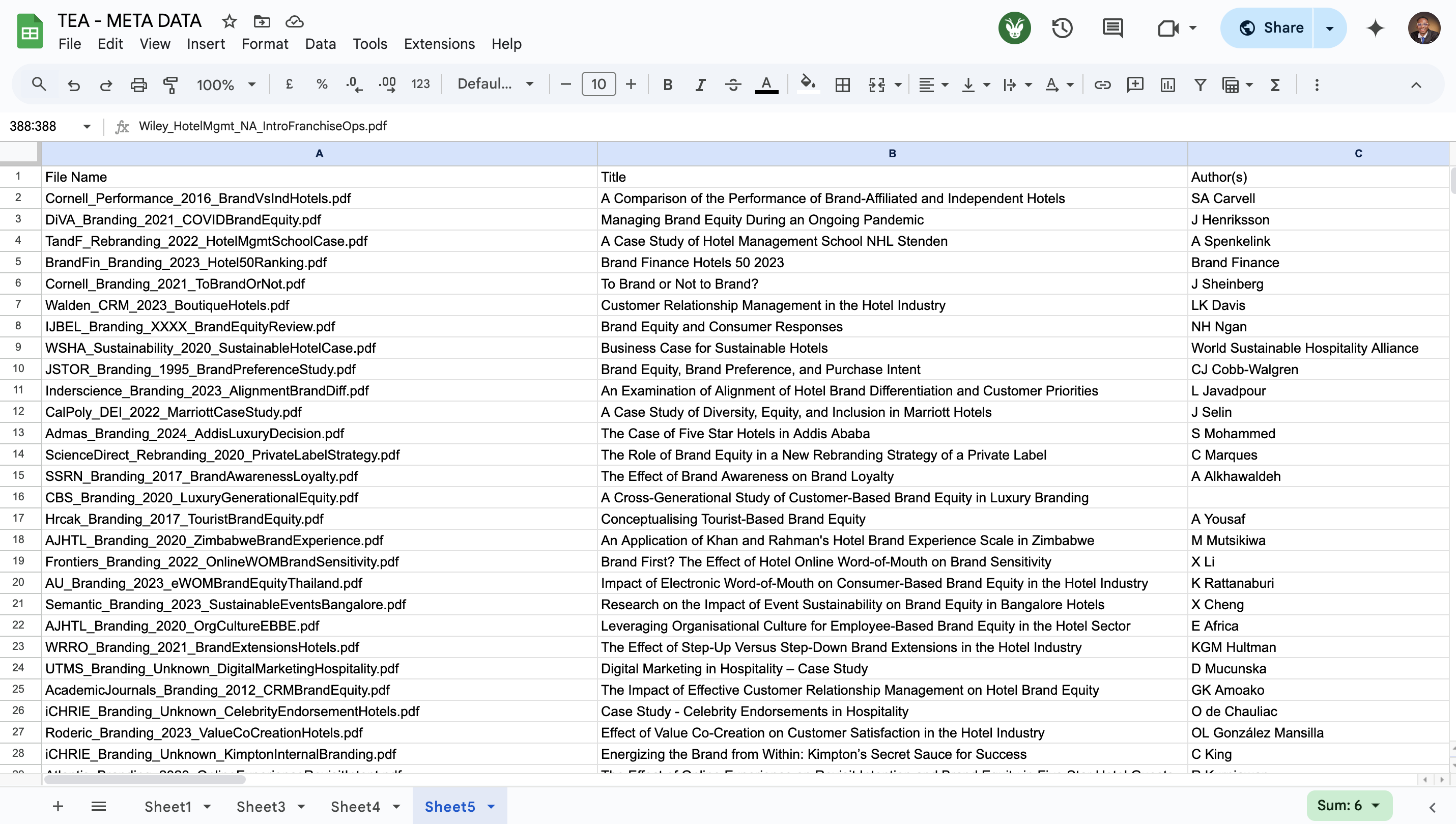
Task: Toggle the Create a filter icon
Action: (1200, 84)
